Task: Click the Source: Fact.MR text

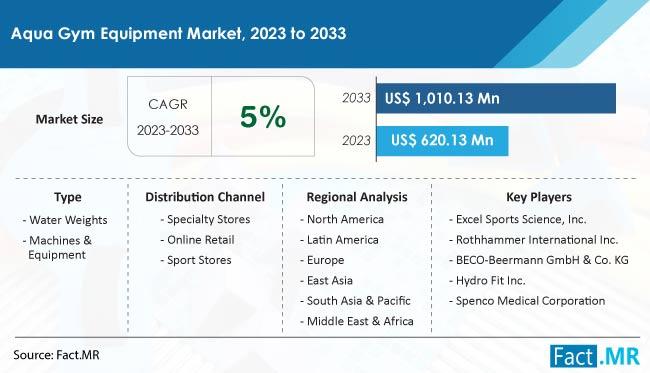Action: click(56, 355)
